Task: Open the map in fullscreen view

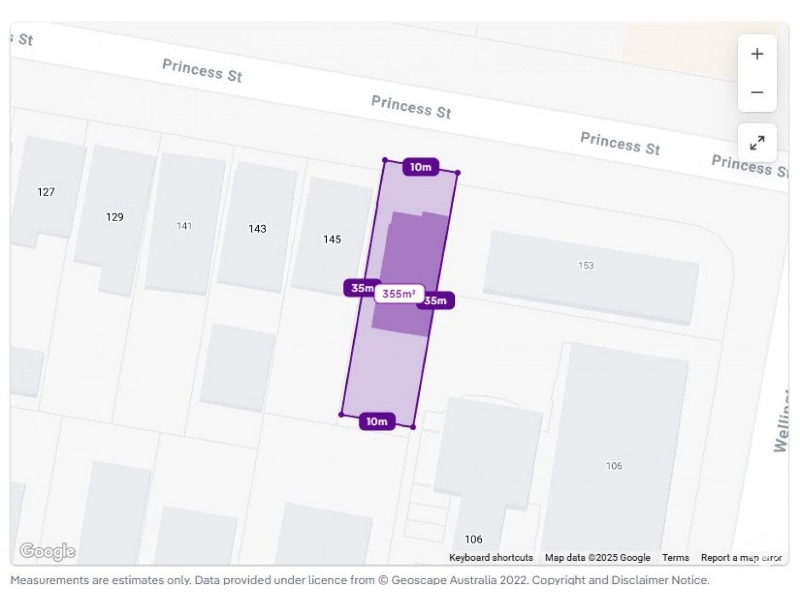Action: (757, 143)
